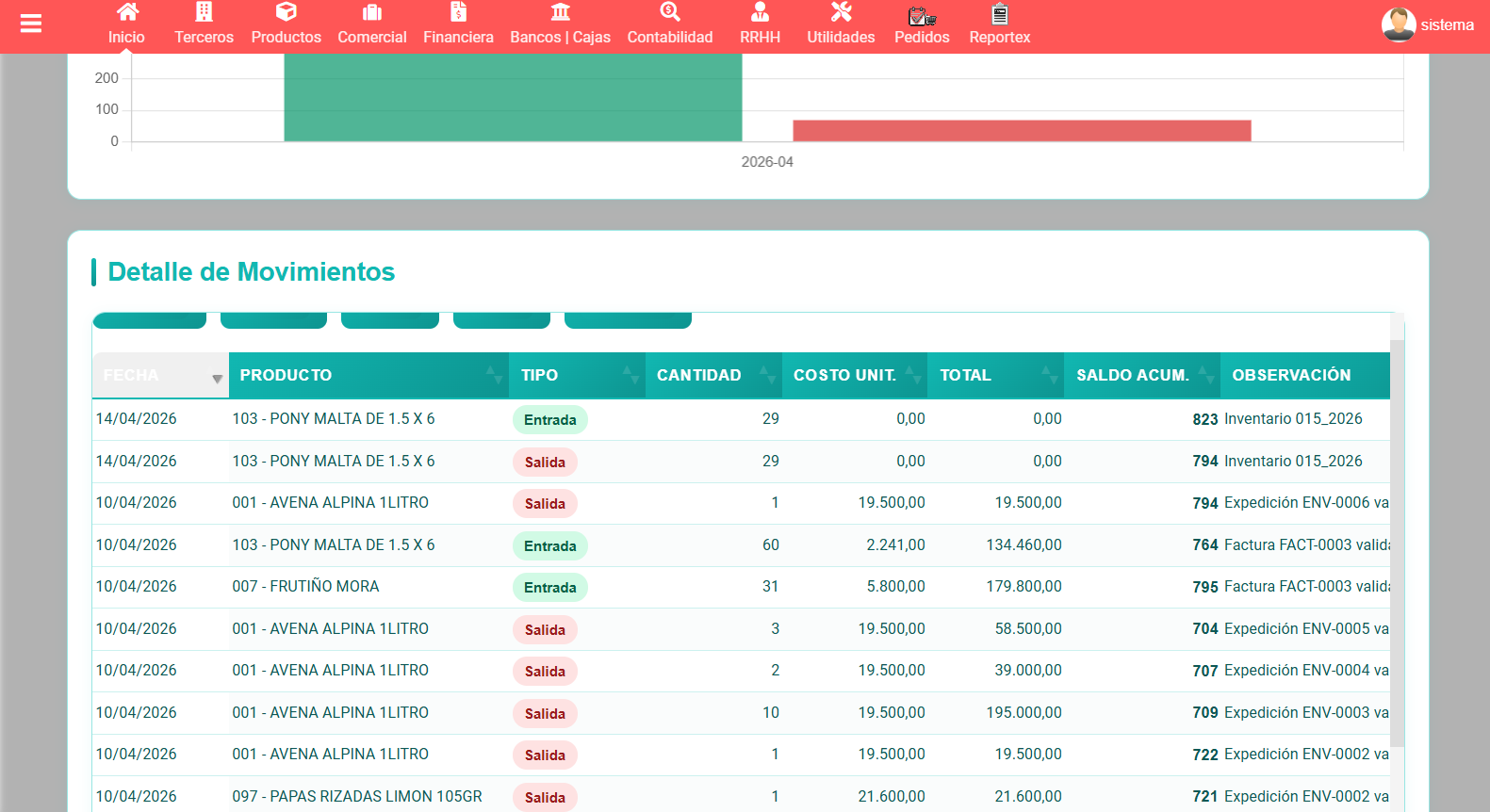The width and height of the screenshot is (1490, 812).
Task: Open the Pedidos menu
Action: 922,25
